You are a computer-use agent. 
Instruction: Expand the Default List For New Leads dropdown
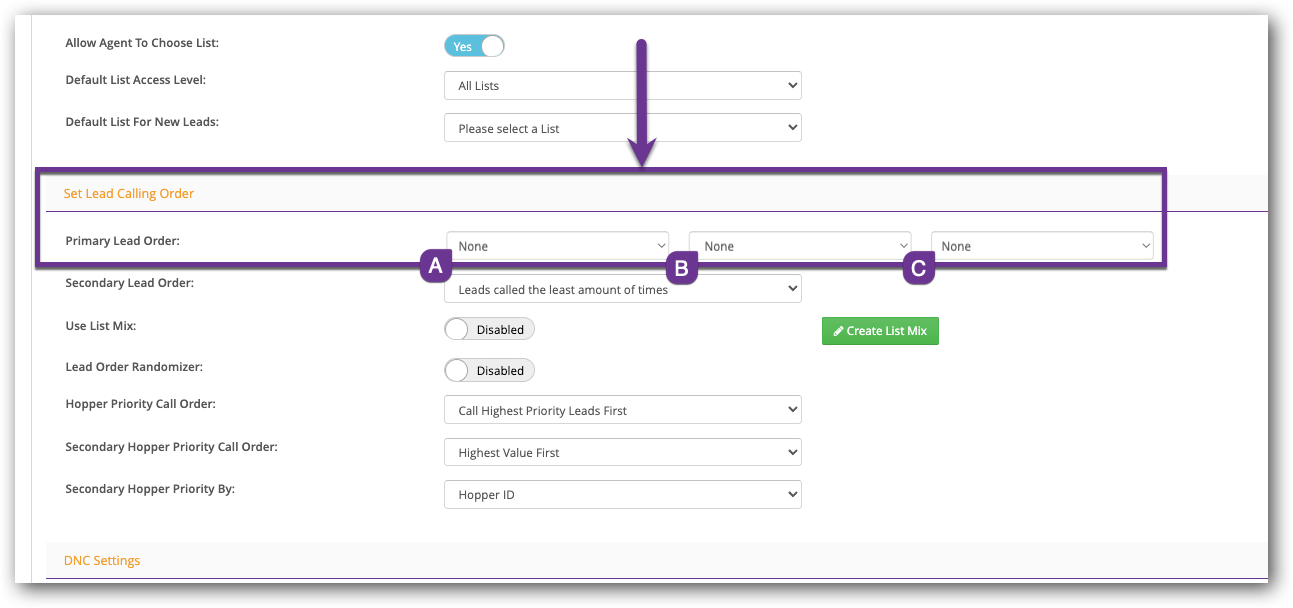pyautogui.click(x=622, y=128)
